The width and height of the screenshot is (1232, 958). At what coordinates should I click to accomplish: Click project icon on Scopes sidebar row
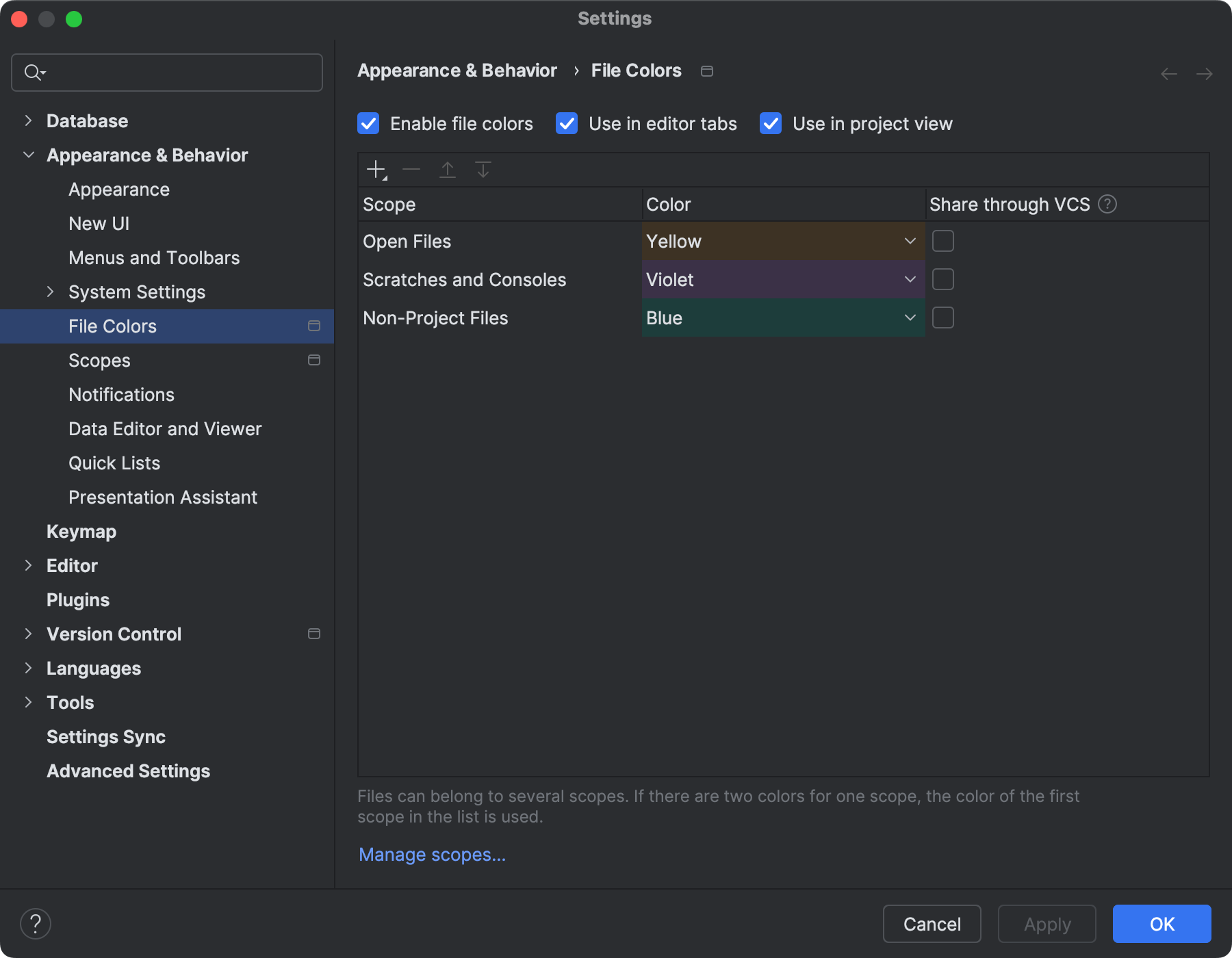[314, 360]
